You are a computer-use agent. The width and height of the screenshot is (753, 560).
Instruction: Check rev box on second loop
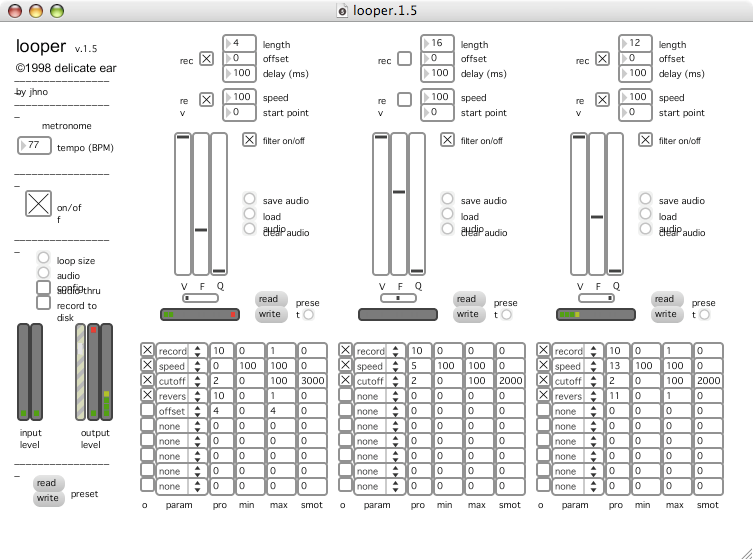[404, 99]
